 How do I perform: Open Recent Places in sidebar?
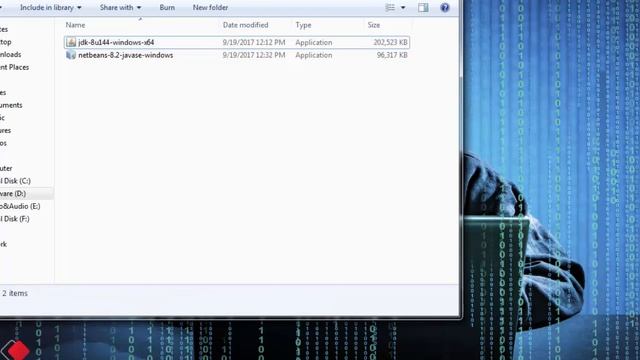click(14, 67)
